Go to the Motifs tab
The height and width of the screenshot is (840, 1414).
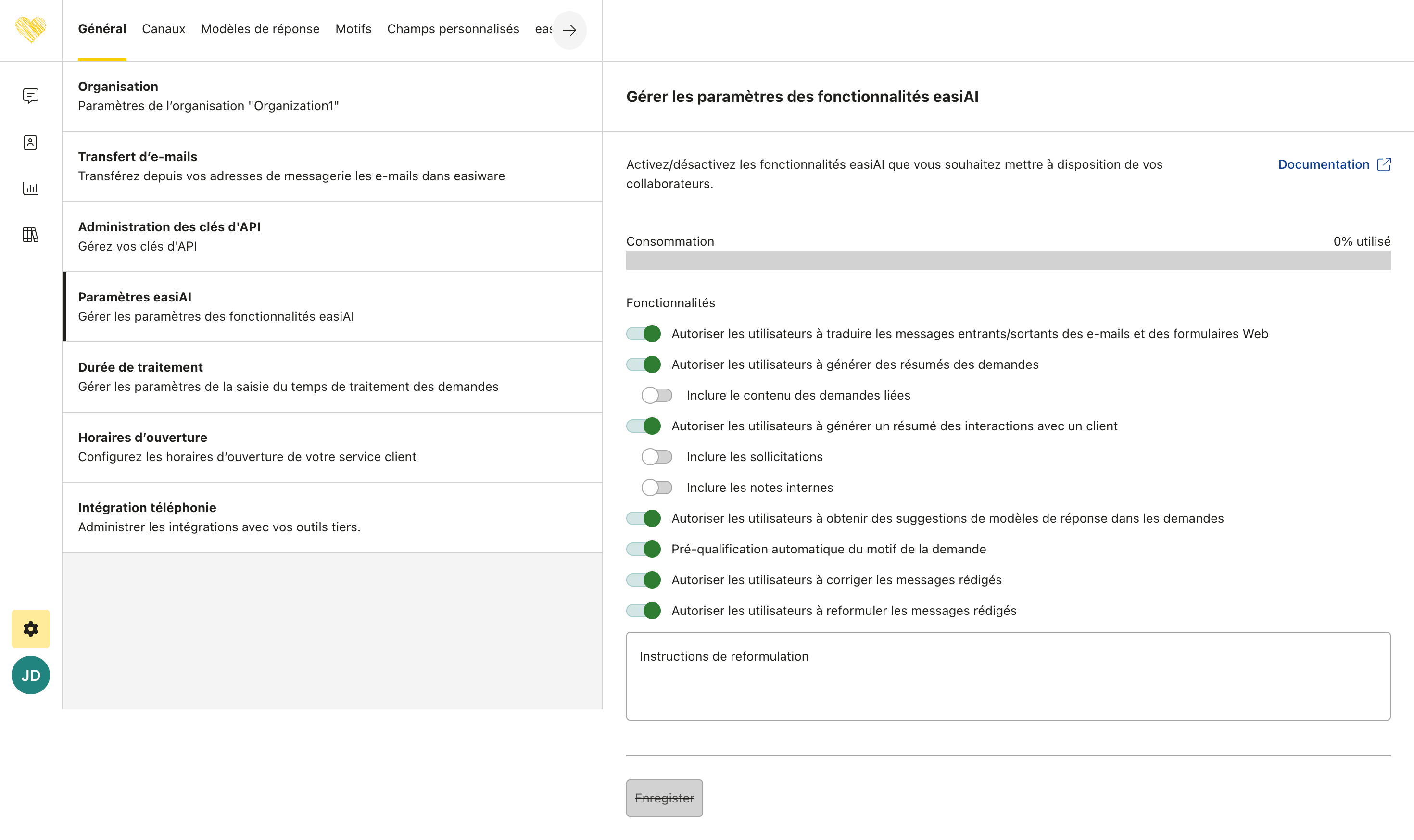[x=353, y=29]
